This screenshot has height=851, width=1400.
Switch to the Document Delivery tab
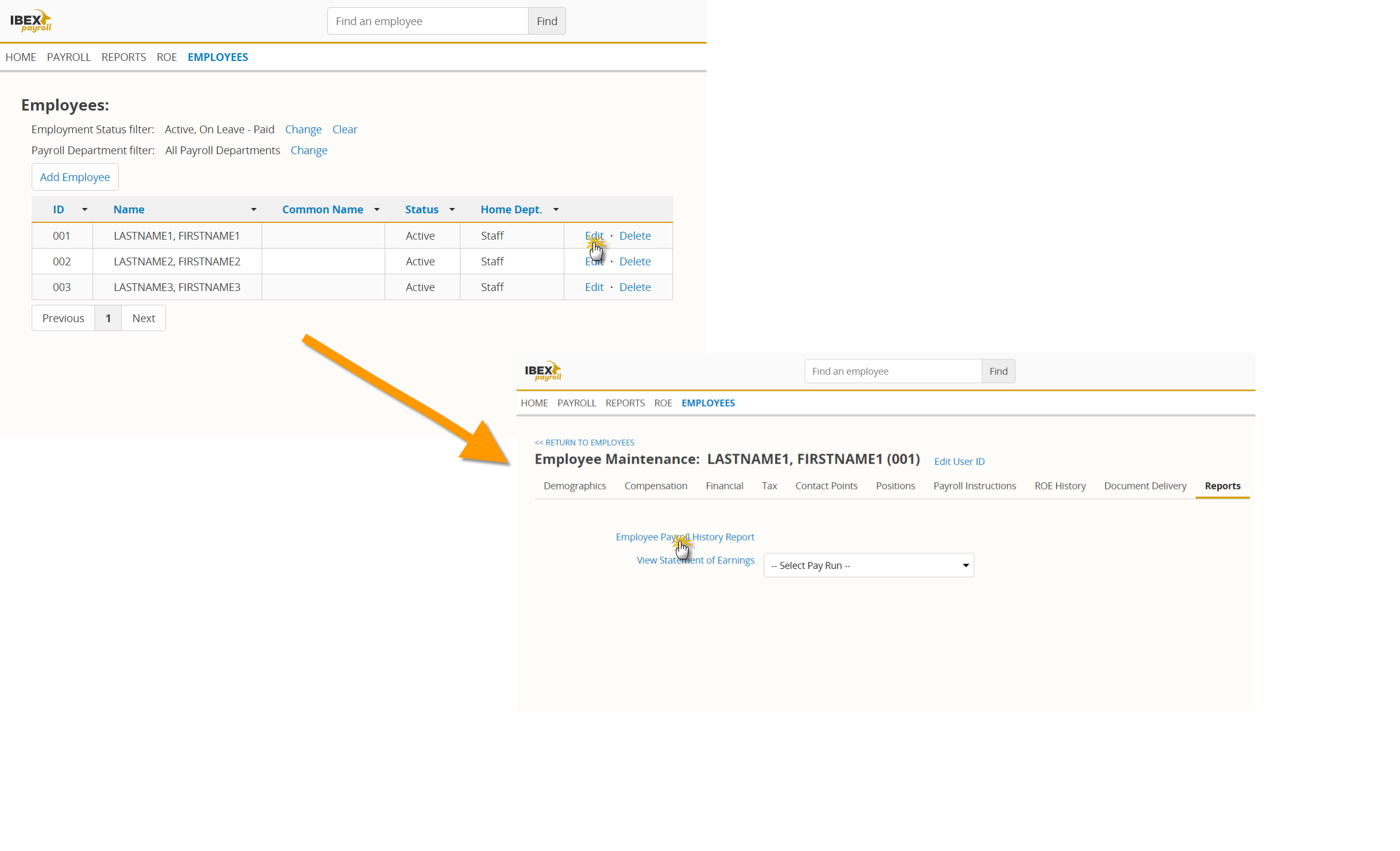[x=1145, y=486]
